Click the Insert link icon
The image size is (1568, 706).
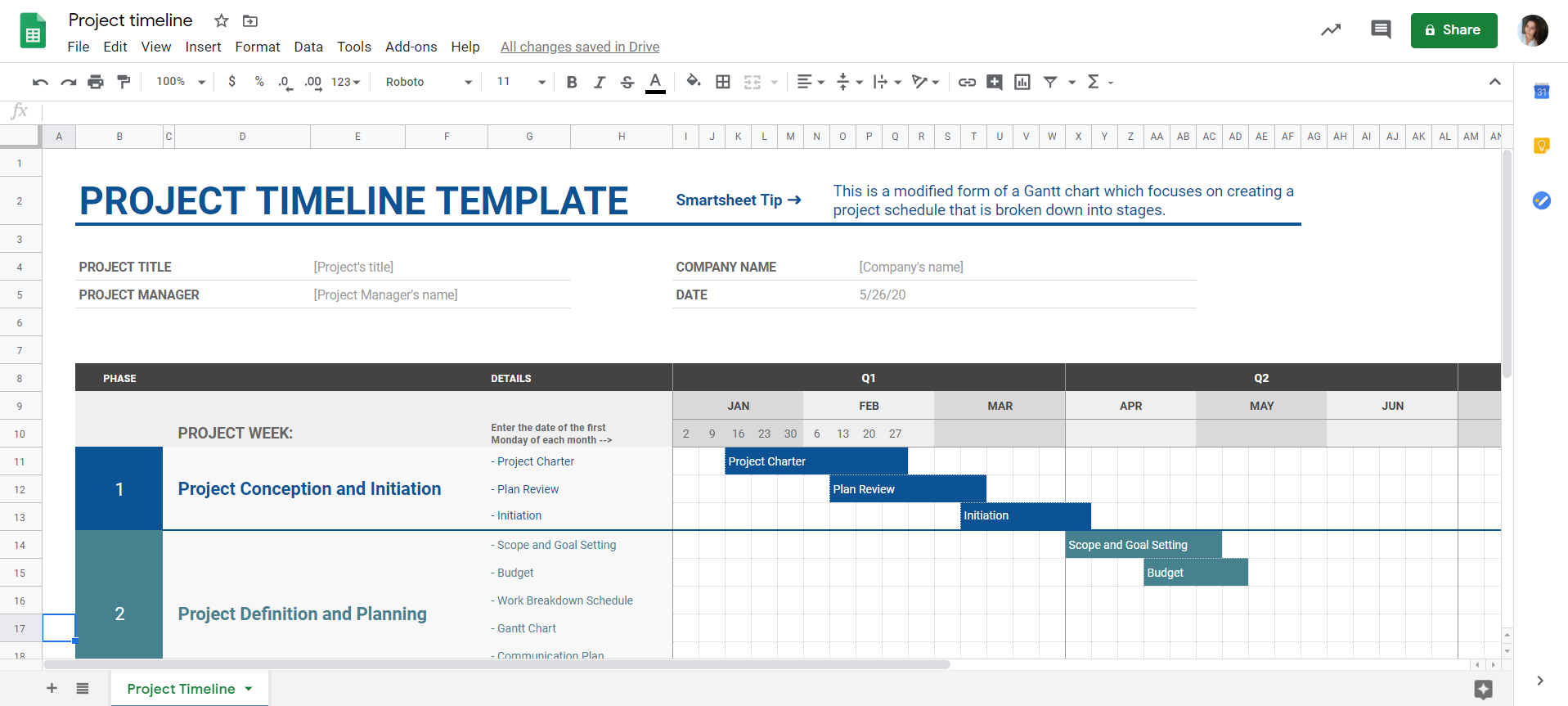click(x=967, y=82)
